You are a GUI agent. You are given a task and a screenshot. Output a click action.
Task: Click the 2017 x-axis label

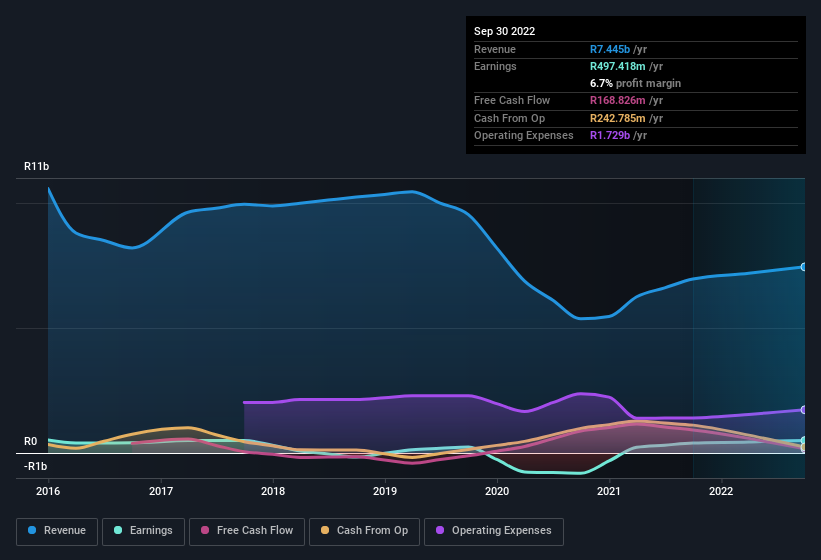coord(161,491)
